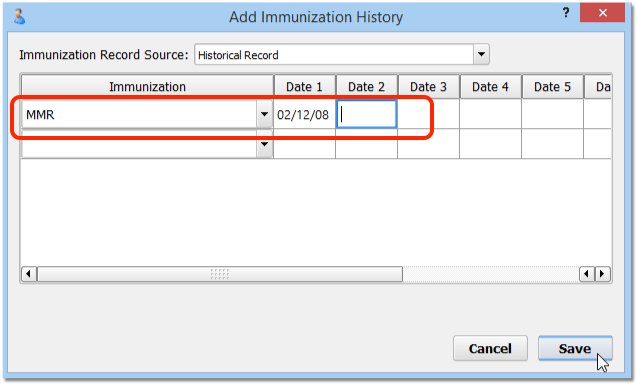The height and width of the screenshot is (385, 638).
Task: Expand the empty second-row immunization dropdown
Action: pos(264,144)
